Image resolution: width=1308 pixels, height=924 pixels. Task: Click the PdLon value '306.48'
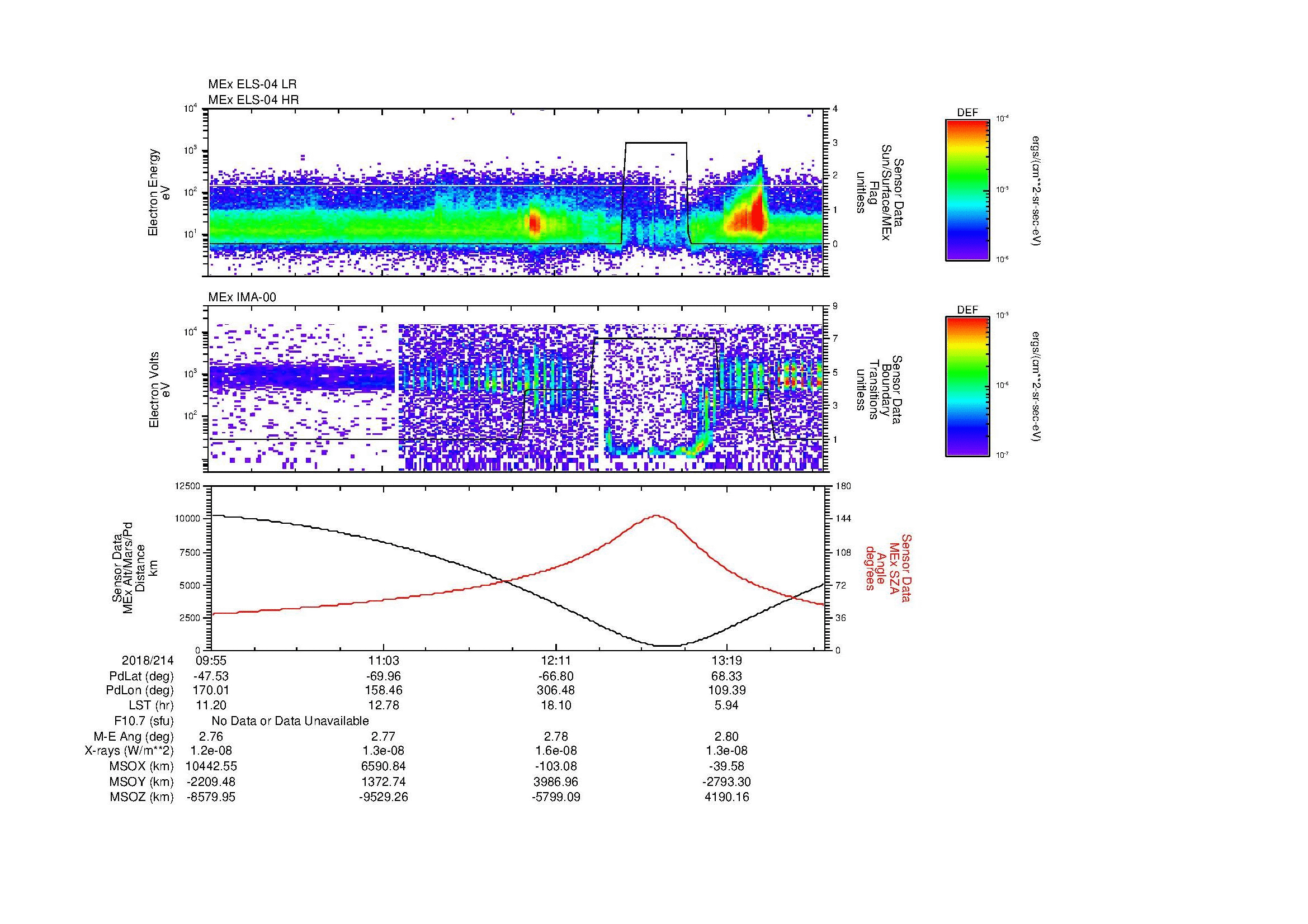coord(555,690)
